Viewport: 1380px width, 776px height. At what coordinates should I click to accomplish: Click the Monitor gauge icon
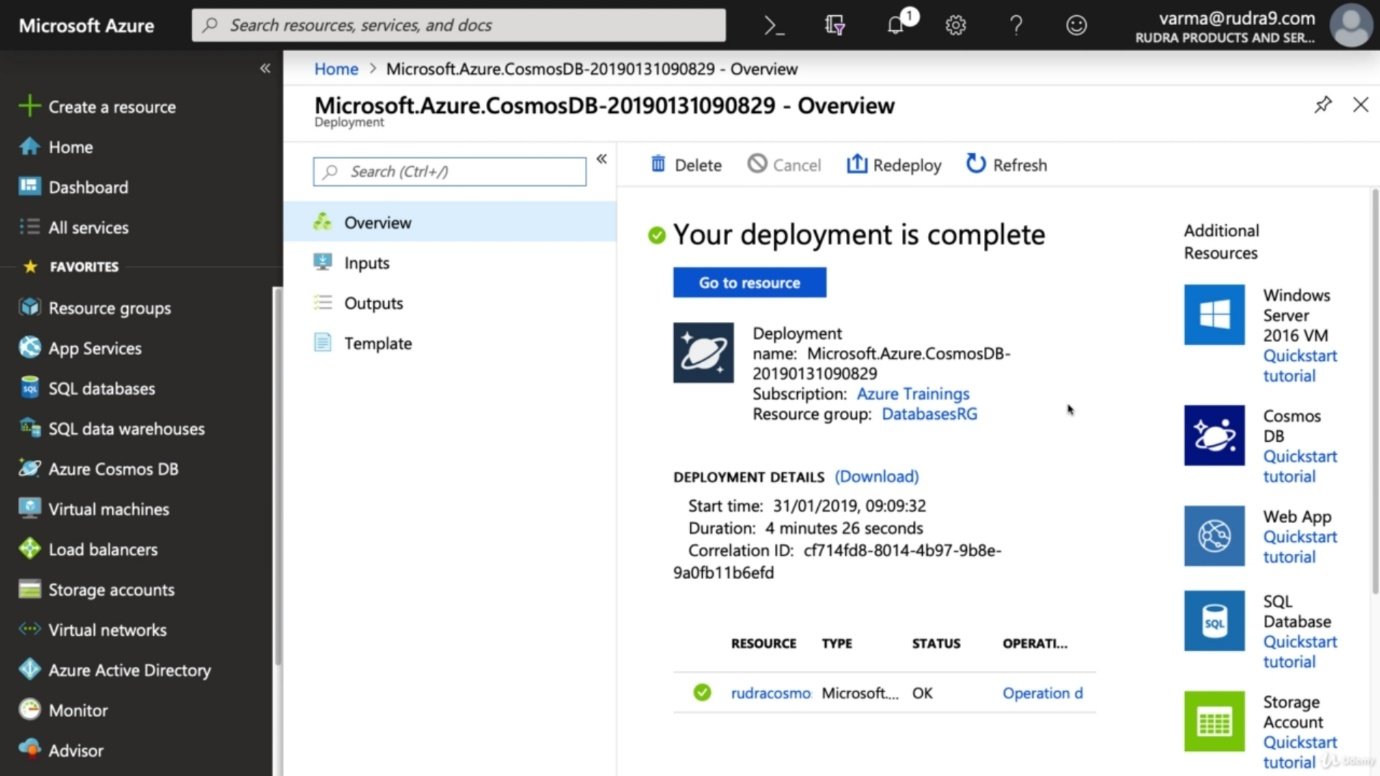(x=30, y=710)
